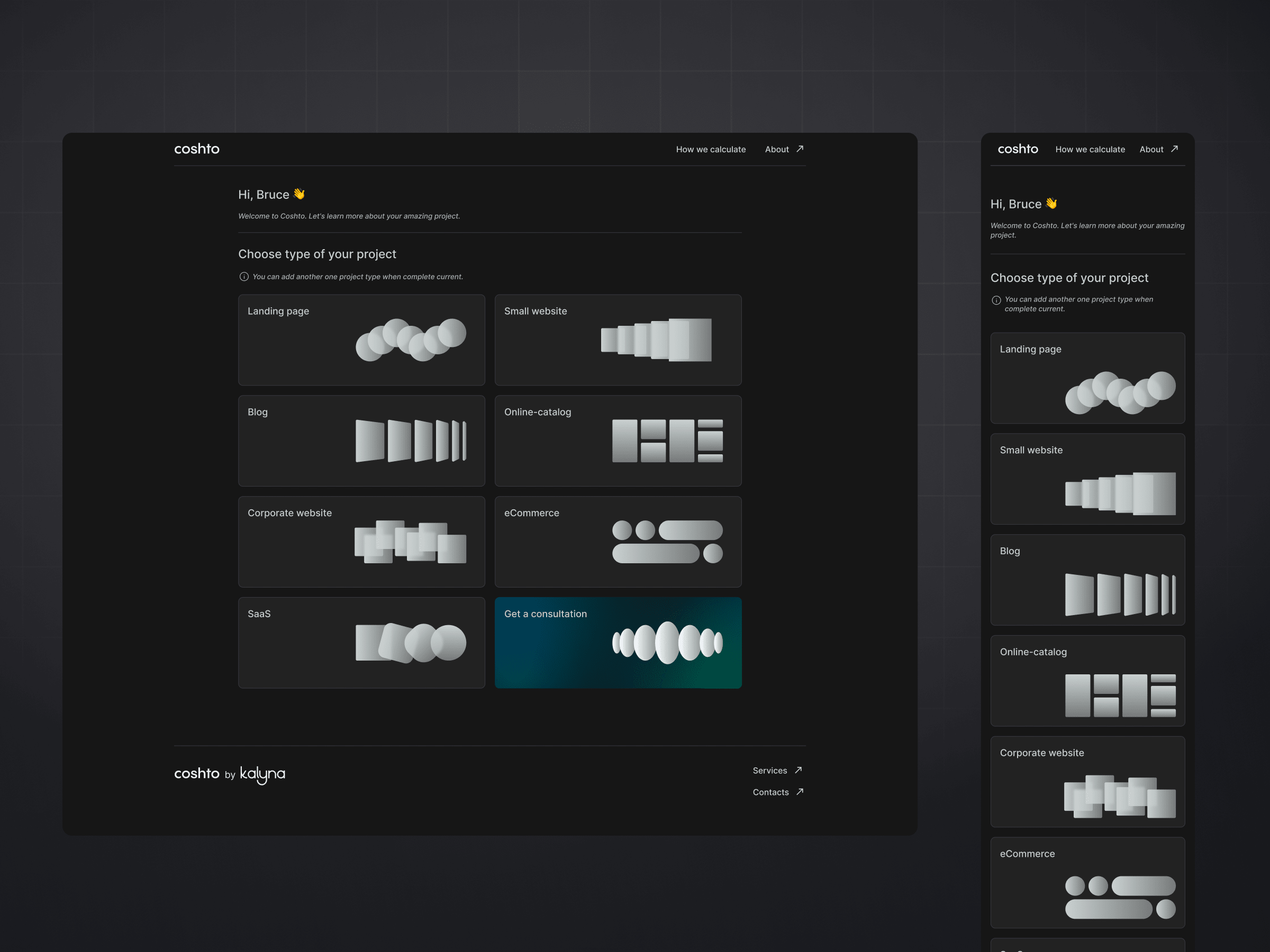The height and width of the screenshot is (952, 1270).
Task: Click the ellipses illustration on consultation card
Action: tap(668, 643)
